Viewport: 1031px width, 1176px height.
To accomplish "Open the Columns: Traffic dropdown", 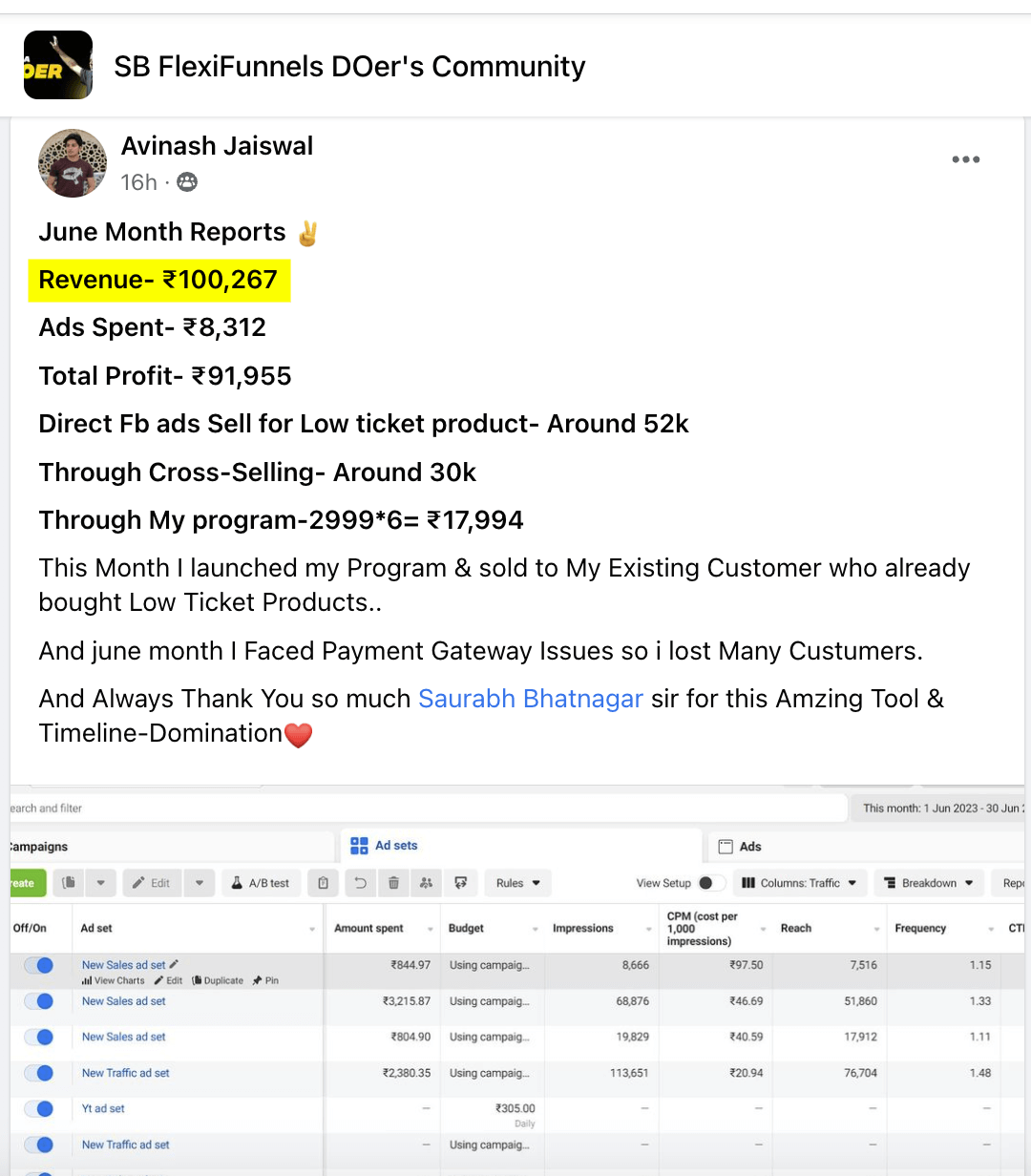I will (800, 883).
